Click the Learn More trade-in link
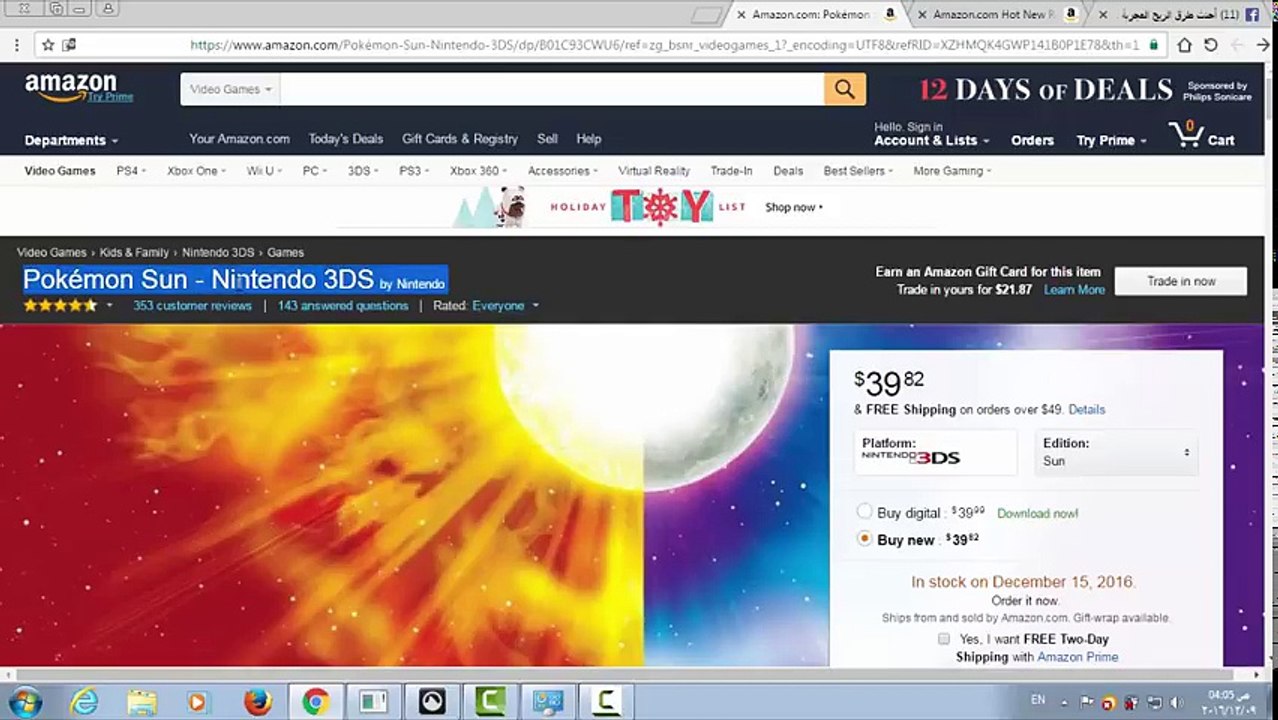Screen dimensions: 1278x720 coord(1074,290)
